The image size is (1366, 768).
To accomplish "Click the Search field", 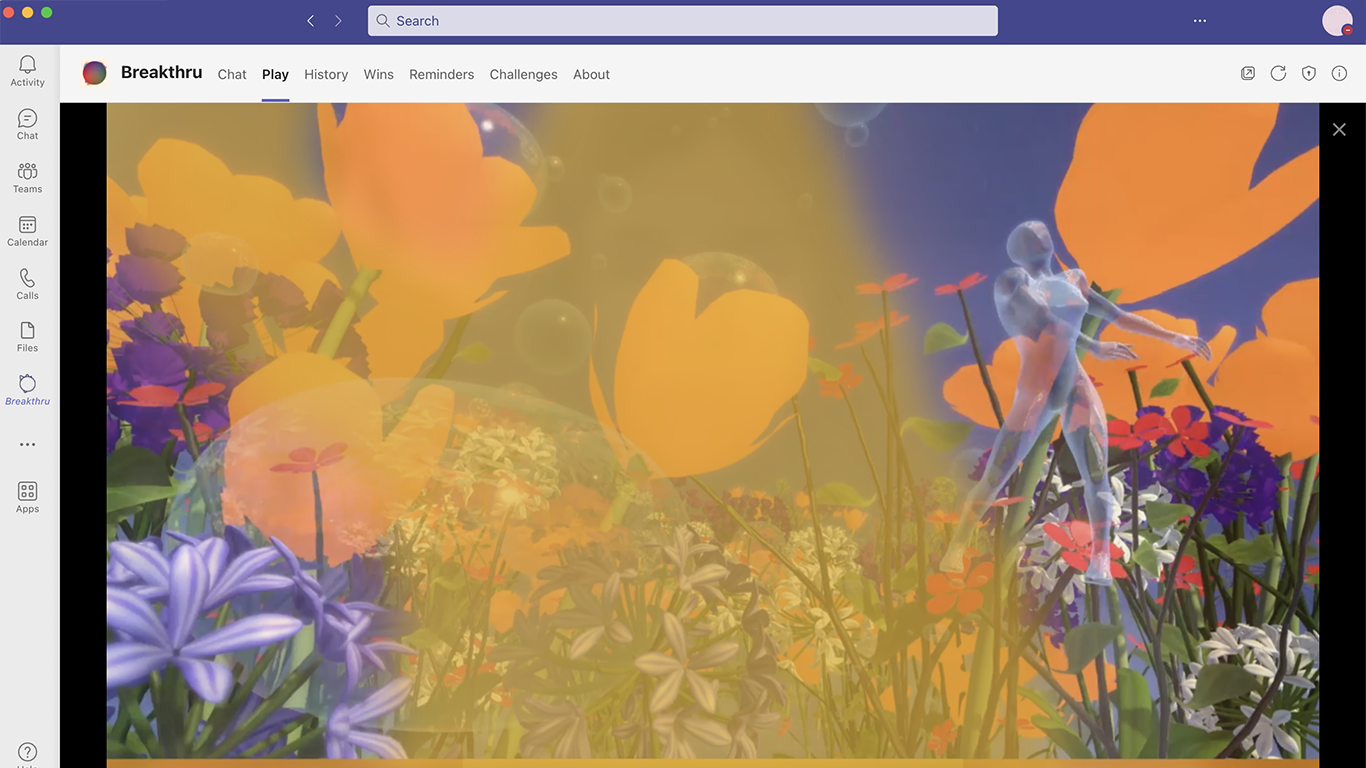I will [x=683, y=21].
